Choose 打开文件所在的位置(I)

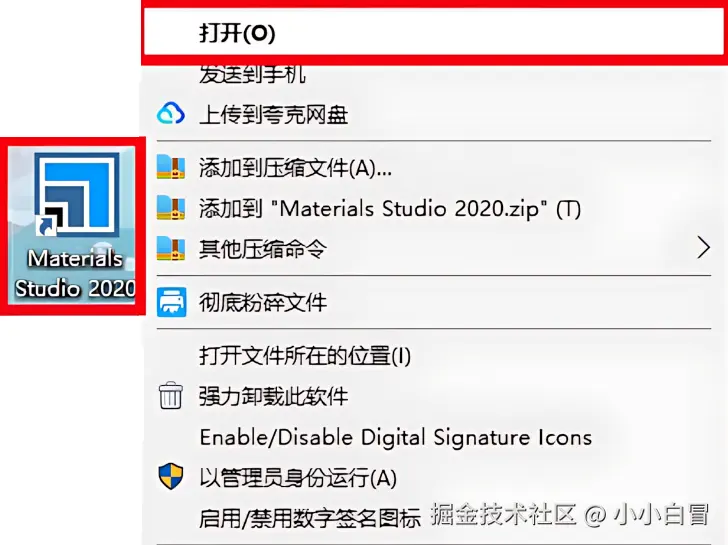434,356
